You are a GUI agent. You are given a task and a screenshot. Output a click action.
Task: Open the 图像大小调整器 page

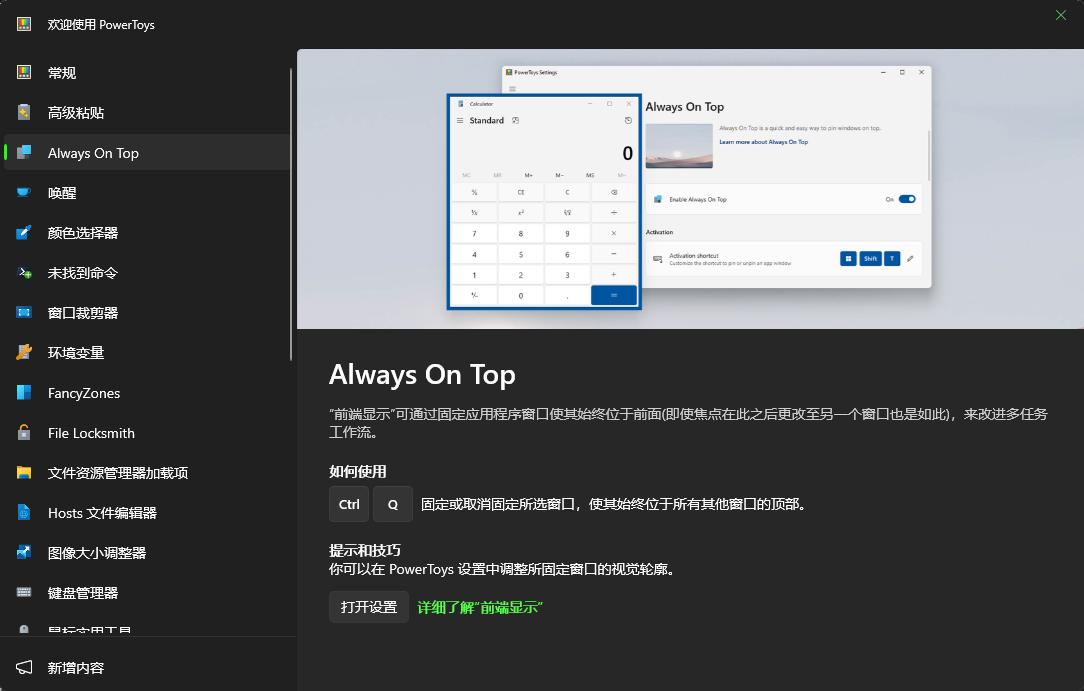point(147,553)
